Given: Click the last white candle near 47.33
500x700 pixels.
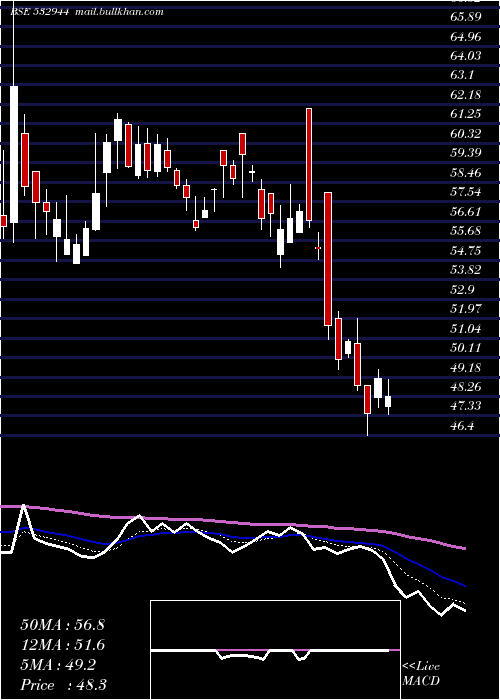Looking at the screenshot, I should pyautogui.click(x=388, y=401).
